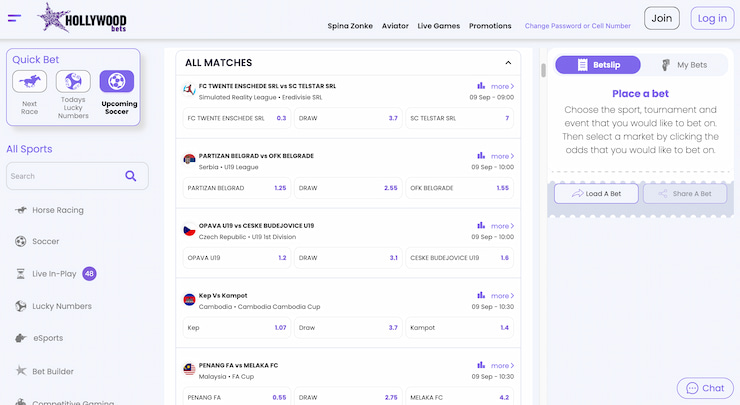Viewport: 740px width, 405px height.
Task: Click the All Sports search field
Action: [x=77, y=176]
